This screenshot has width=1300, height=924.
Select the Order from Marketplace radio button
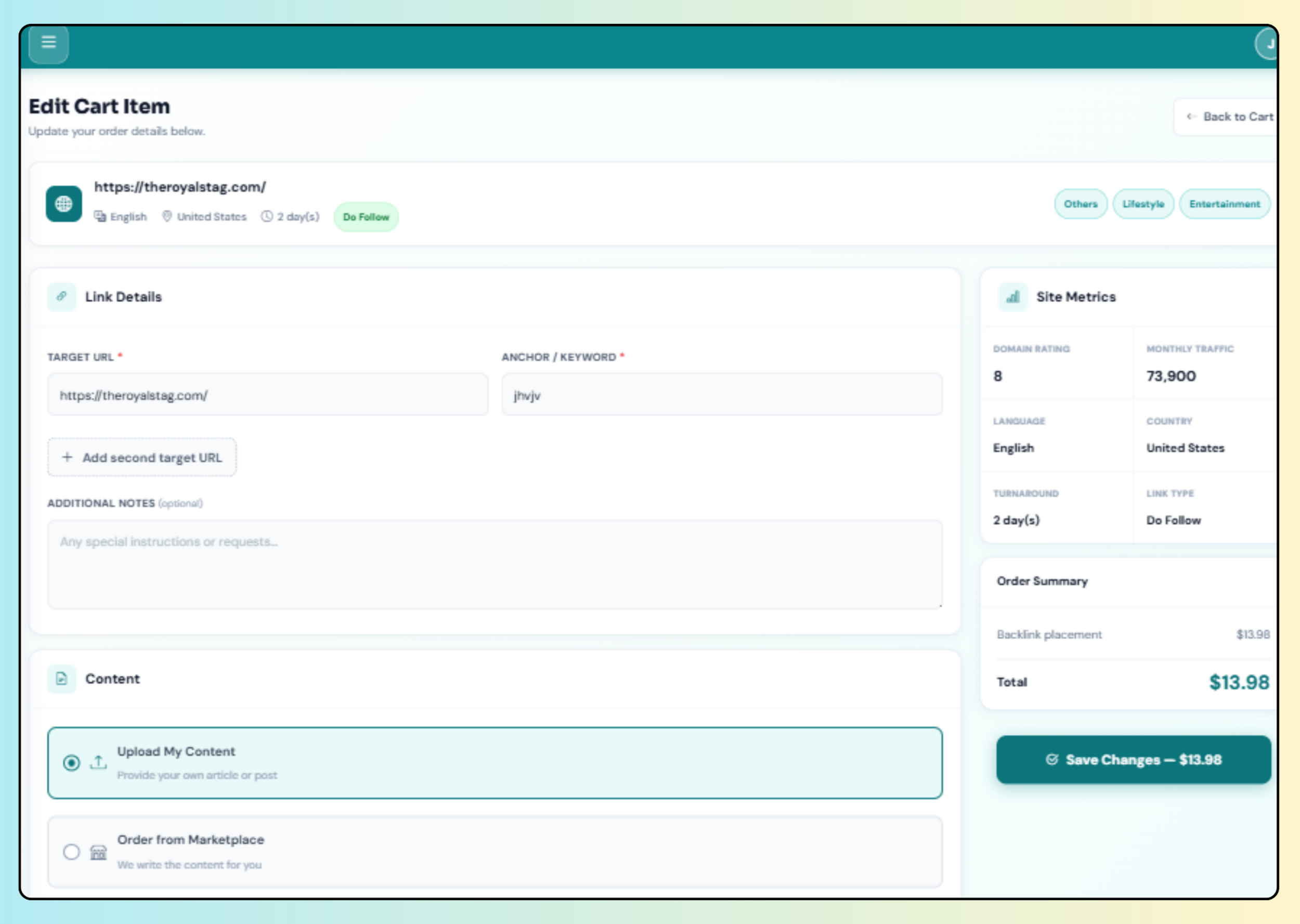pyautogui.click(x=72, y=852)
